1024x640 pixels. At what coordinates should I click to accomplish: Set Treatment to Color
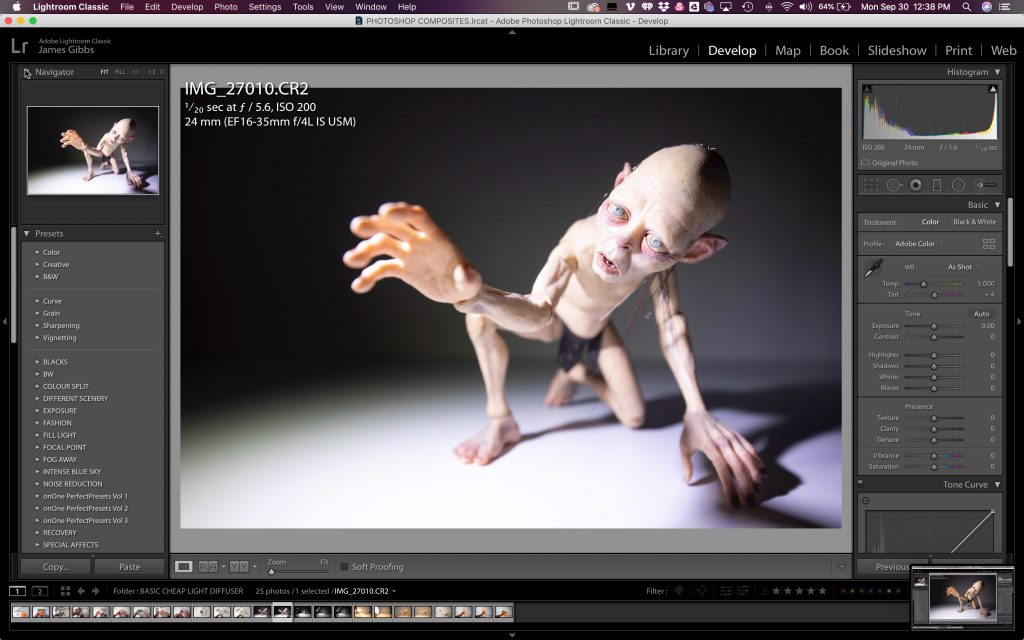point(930,222)
